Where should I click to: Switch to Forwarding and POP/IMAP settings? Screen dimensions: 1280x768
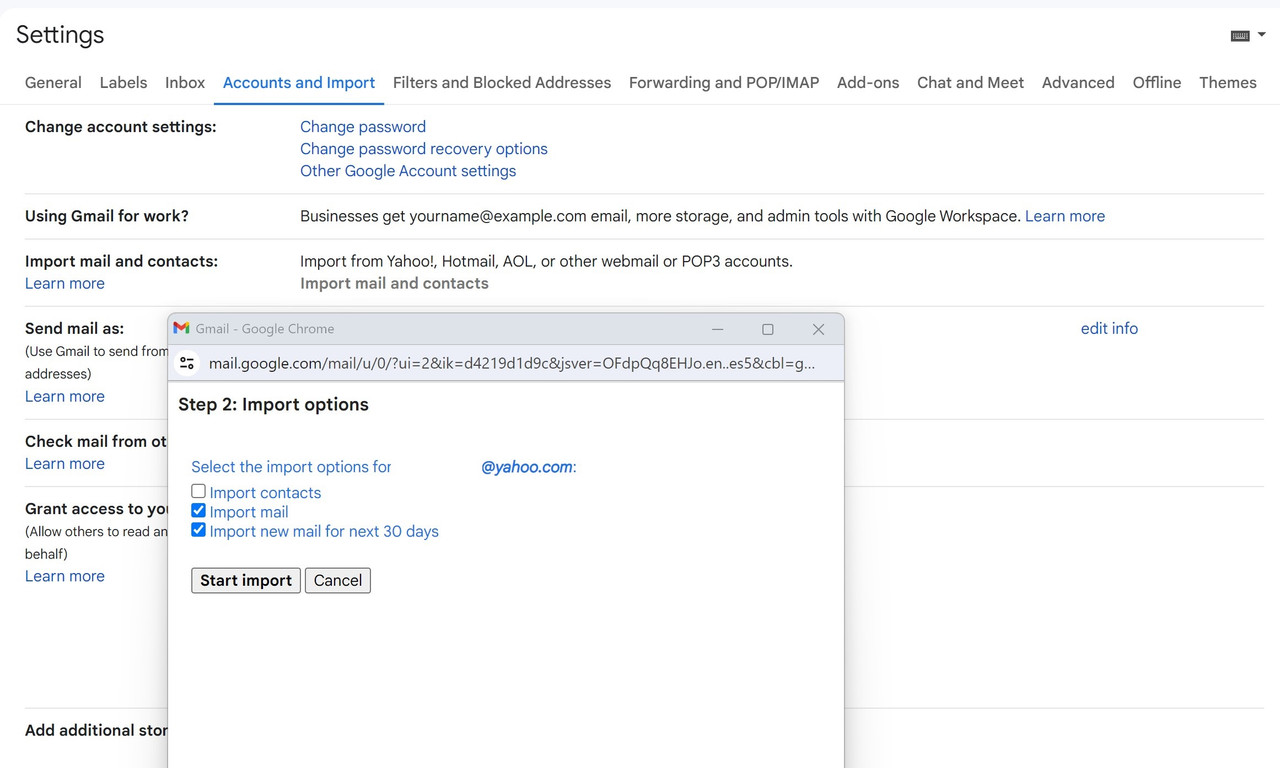[x=723, y=82]
